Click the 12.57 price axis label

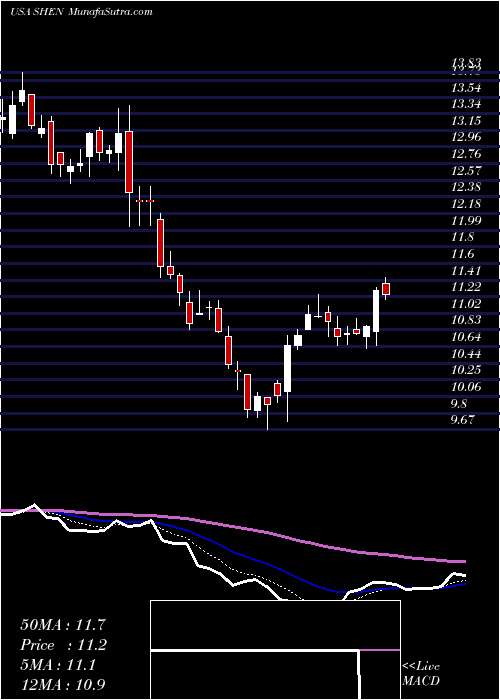click(466, 171)
